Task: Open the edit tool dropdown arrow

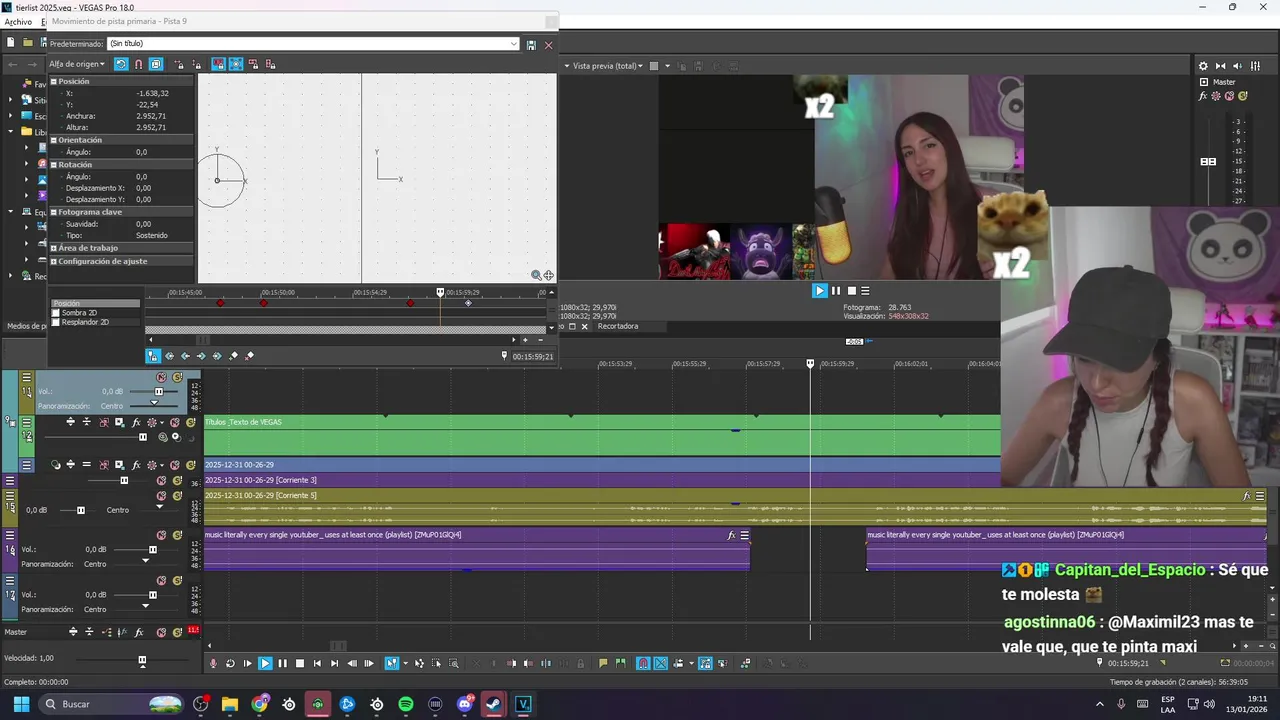Action: click(x=405, y=663)
